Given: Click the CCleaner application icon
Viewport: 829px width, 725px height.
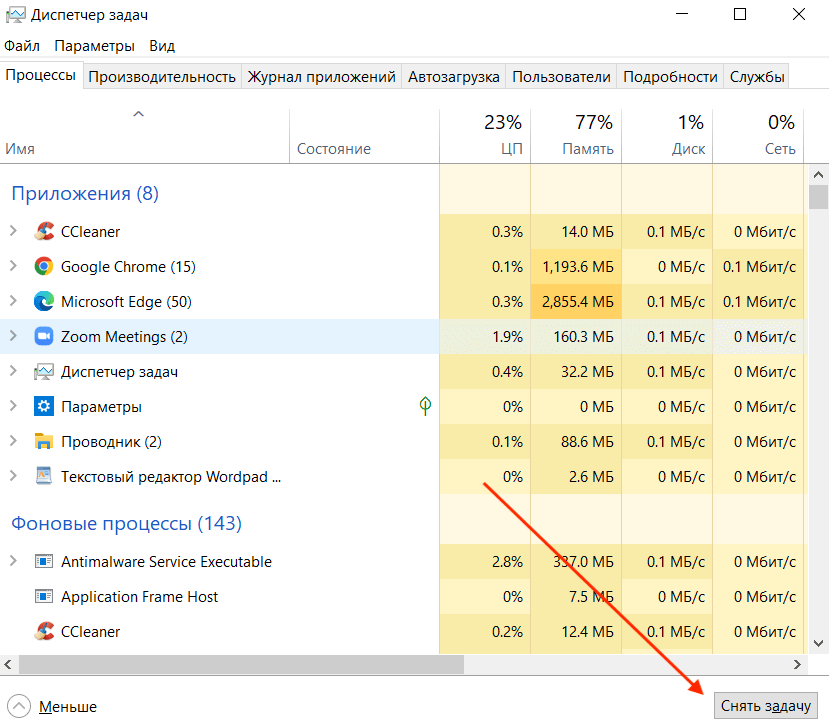Looking at the screenshot, I should coord(44,231).
